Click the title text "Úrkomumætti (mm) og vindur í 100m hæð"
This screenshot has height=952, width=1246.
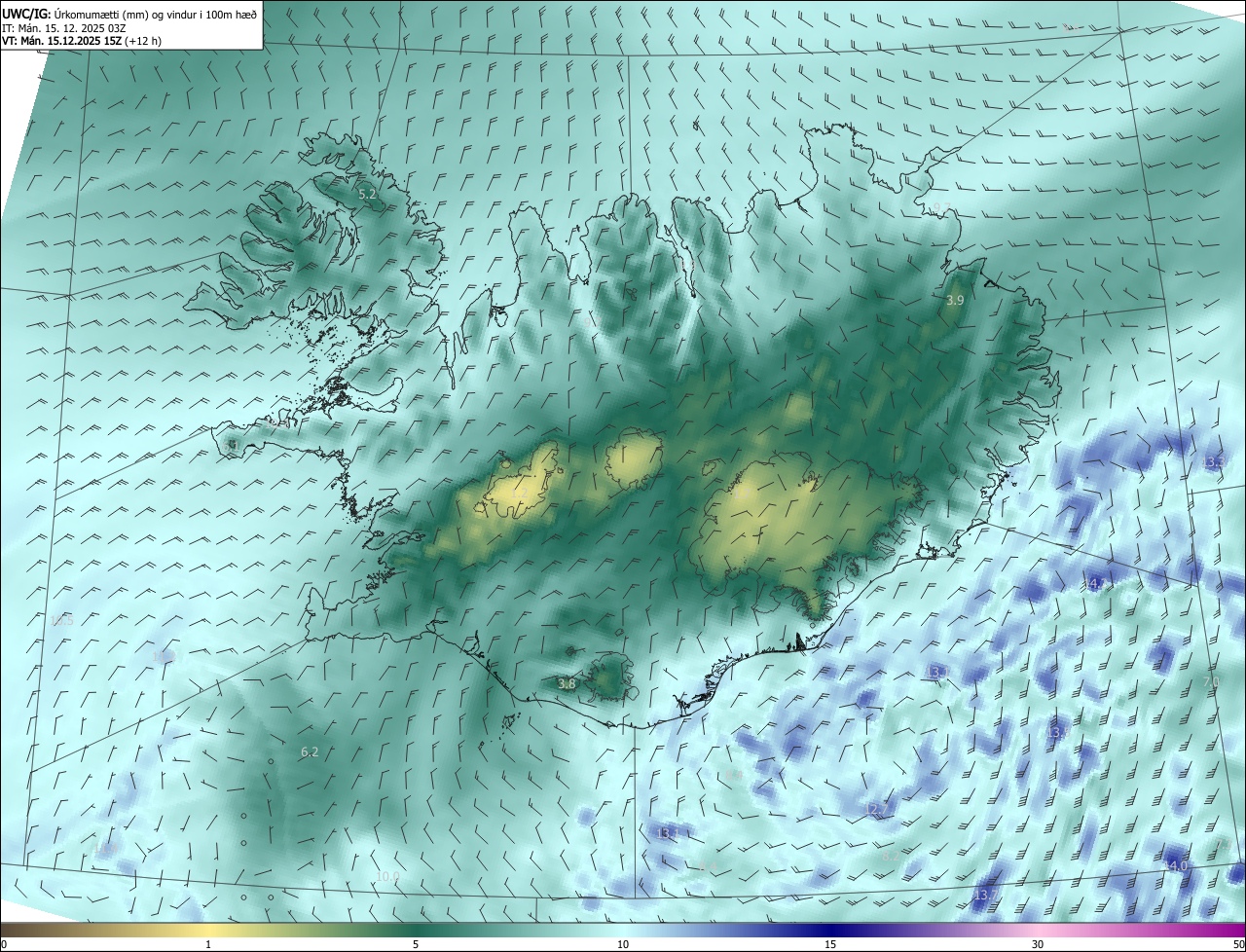coord(156,13)
